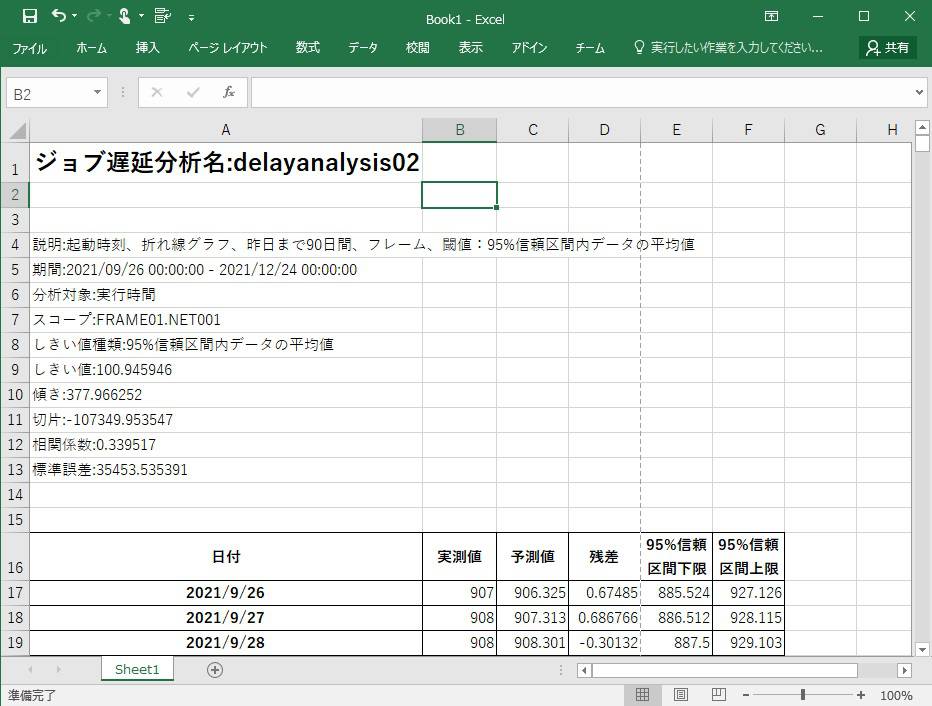This screenshot has width=932, height=706.
Task: Zoom in with the plus icon
Action: 860,695
